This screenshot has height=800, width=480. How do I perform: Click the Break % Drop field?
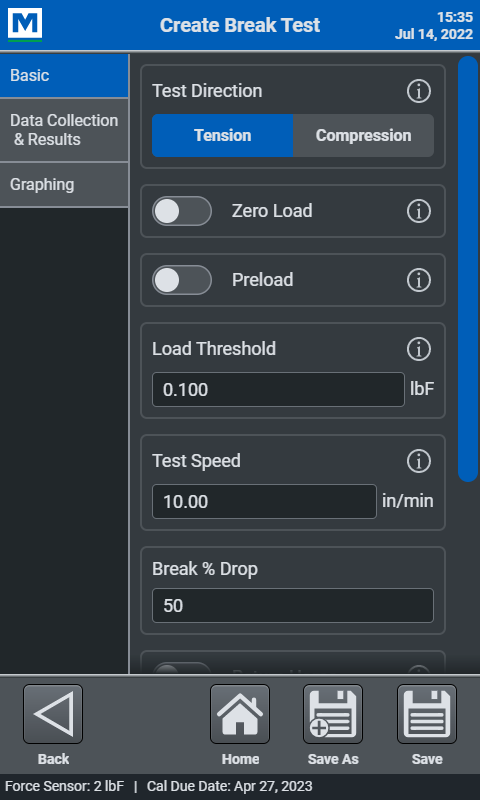click(293, 606)
